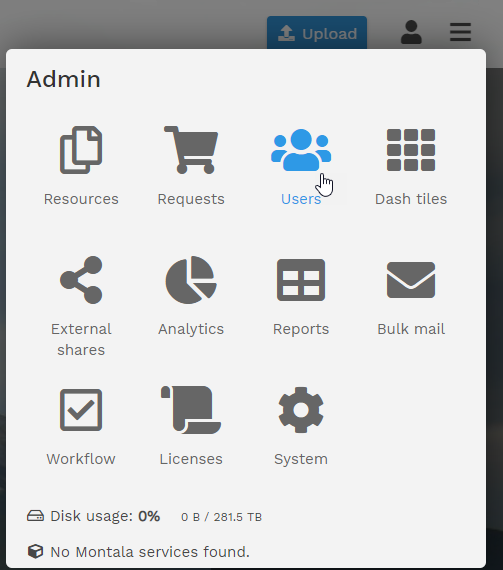The width and height of the screenshot is (503, 570).
Task: Open System via the gear icon
Action: pos(301,410)
